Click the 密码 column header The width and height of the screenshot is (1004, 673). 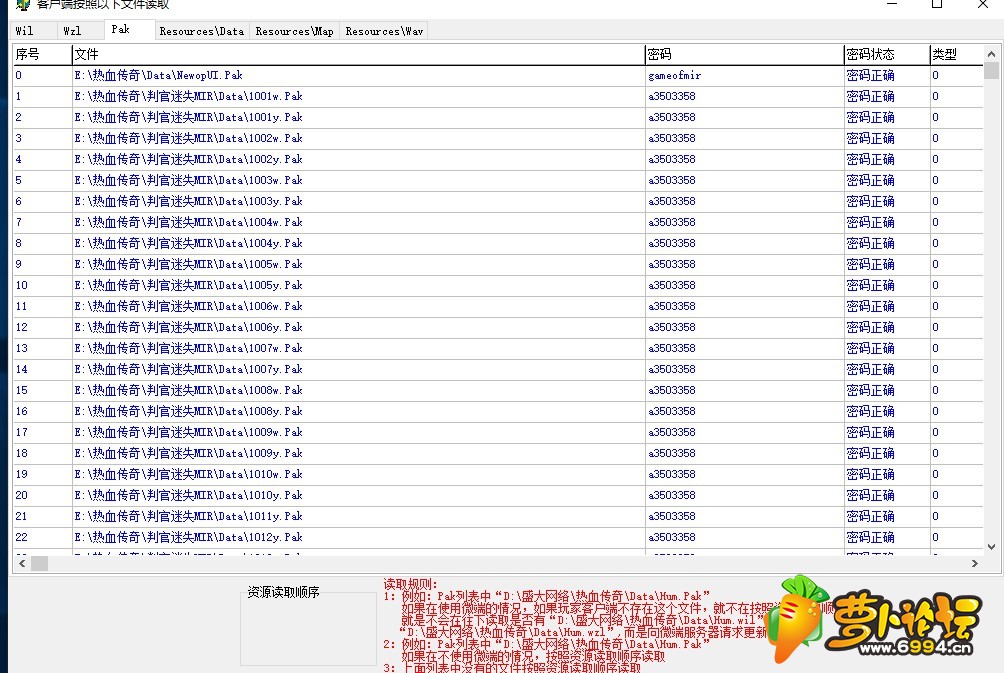[745, 54]
